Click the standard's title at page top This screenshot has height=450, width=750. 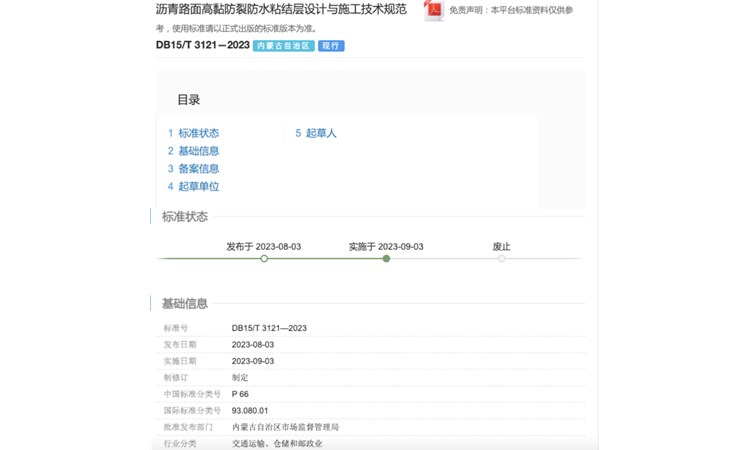[x=281, y=9]
